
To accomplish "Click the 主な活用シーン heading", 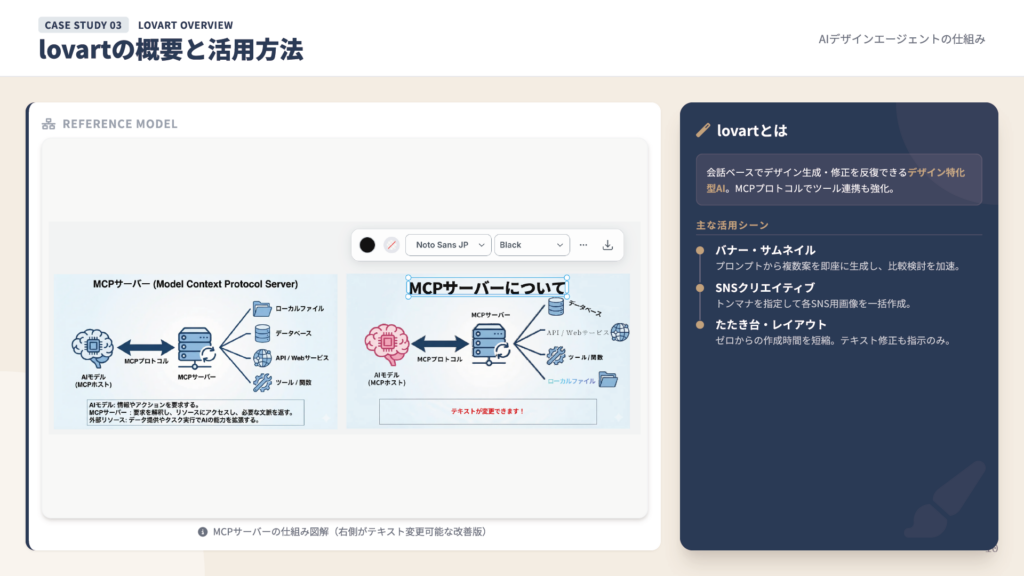I will click(x=732, y=225).
